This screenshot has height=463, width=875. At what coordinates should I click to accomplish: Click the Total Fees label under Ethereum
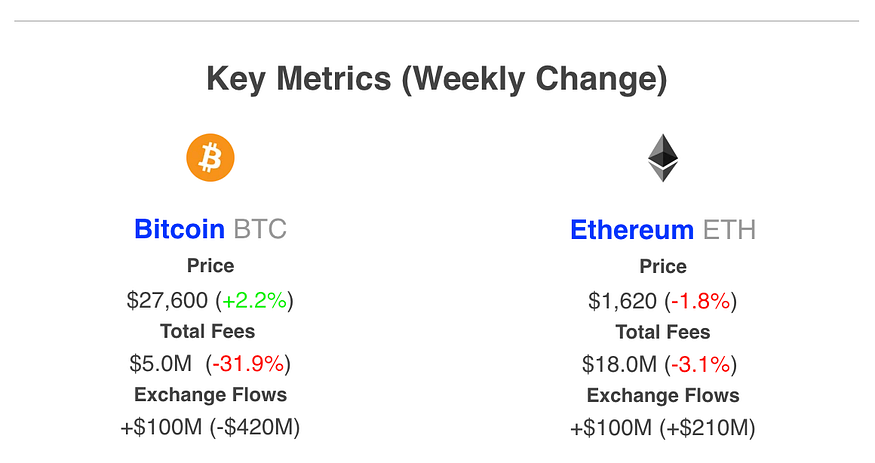pyautogui.click(x=663, y=332)
